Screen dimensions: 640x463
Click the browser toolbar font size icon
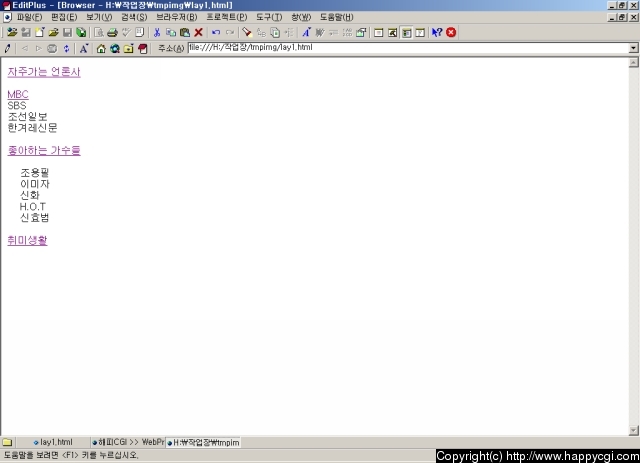(84, 49)
